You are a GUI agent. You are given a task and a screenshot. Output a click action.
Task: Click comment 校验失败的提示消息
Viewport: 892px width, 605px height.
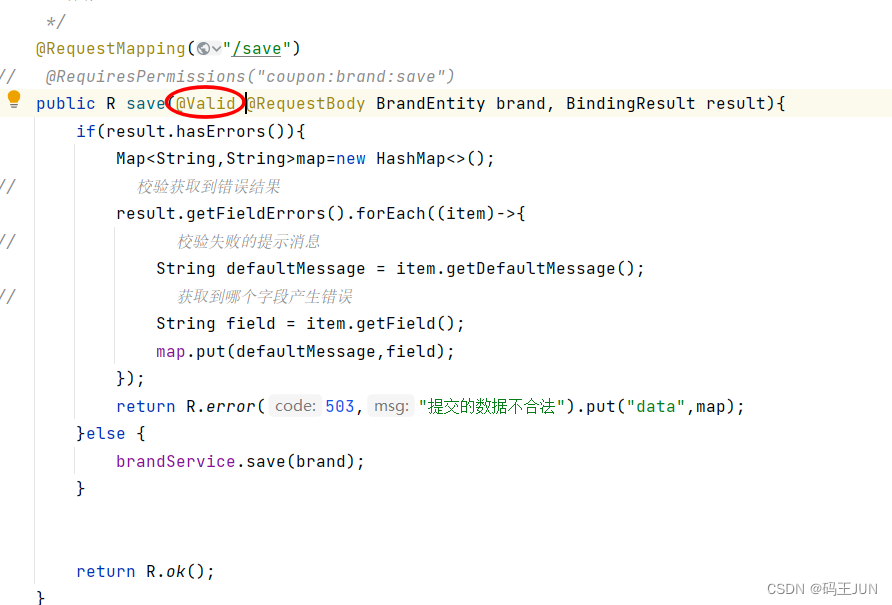coord(249,241)
